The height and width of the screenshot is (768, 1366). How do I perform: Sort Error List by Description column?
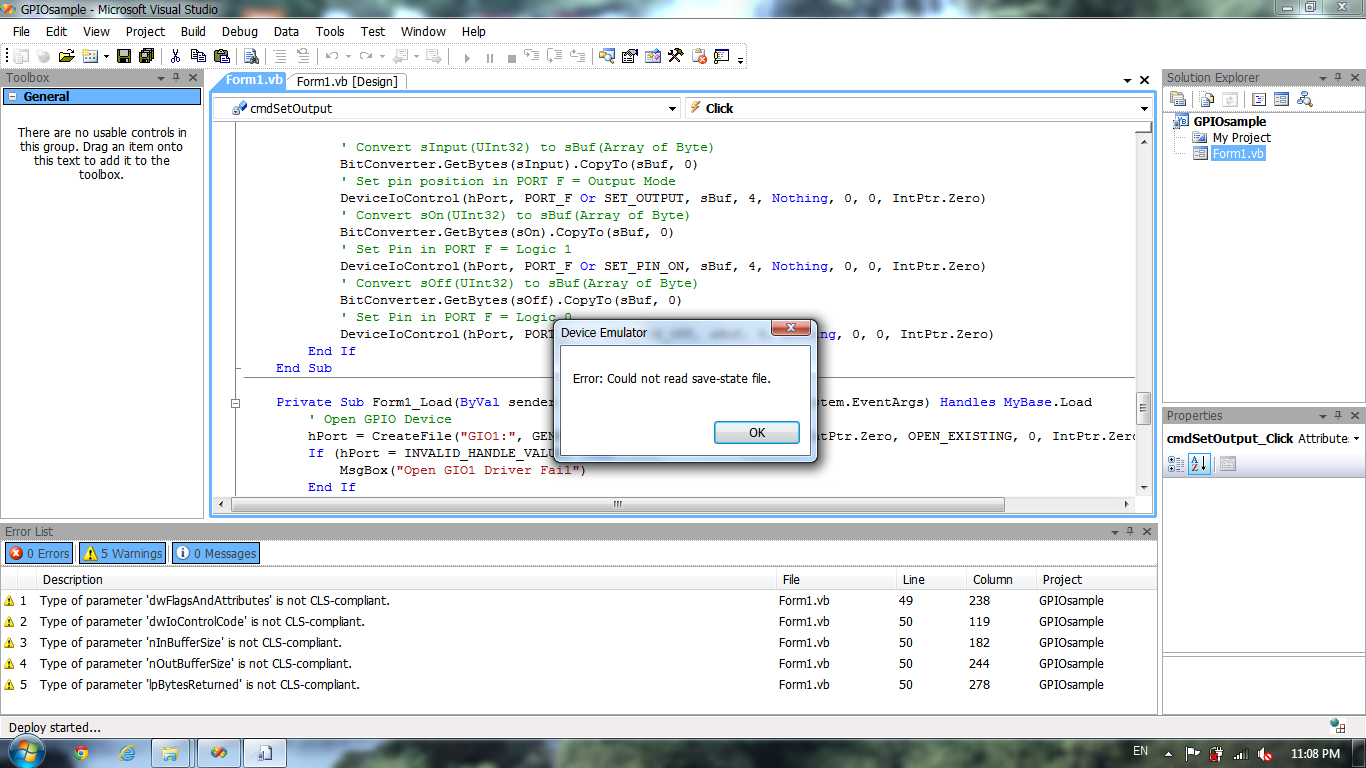(x=405, y=580)
